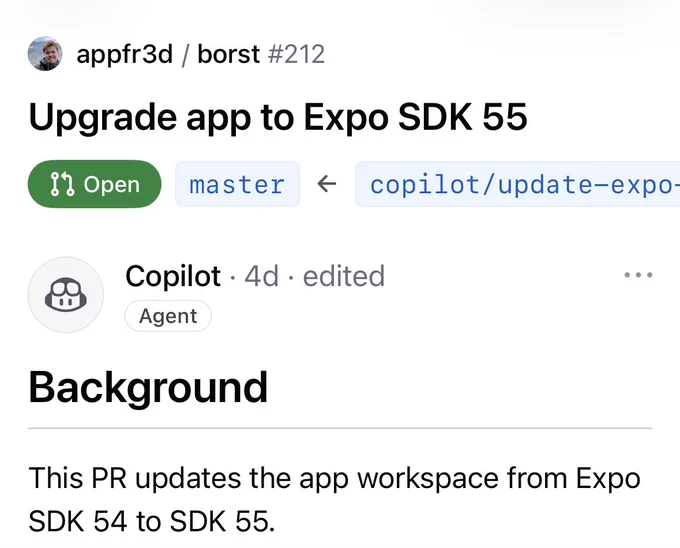
Task: Click the left arrow between branches
Action: click(327, 184)
